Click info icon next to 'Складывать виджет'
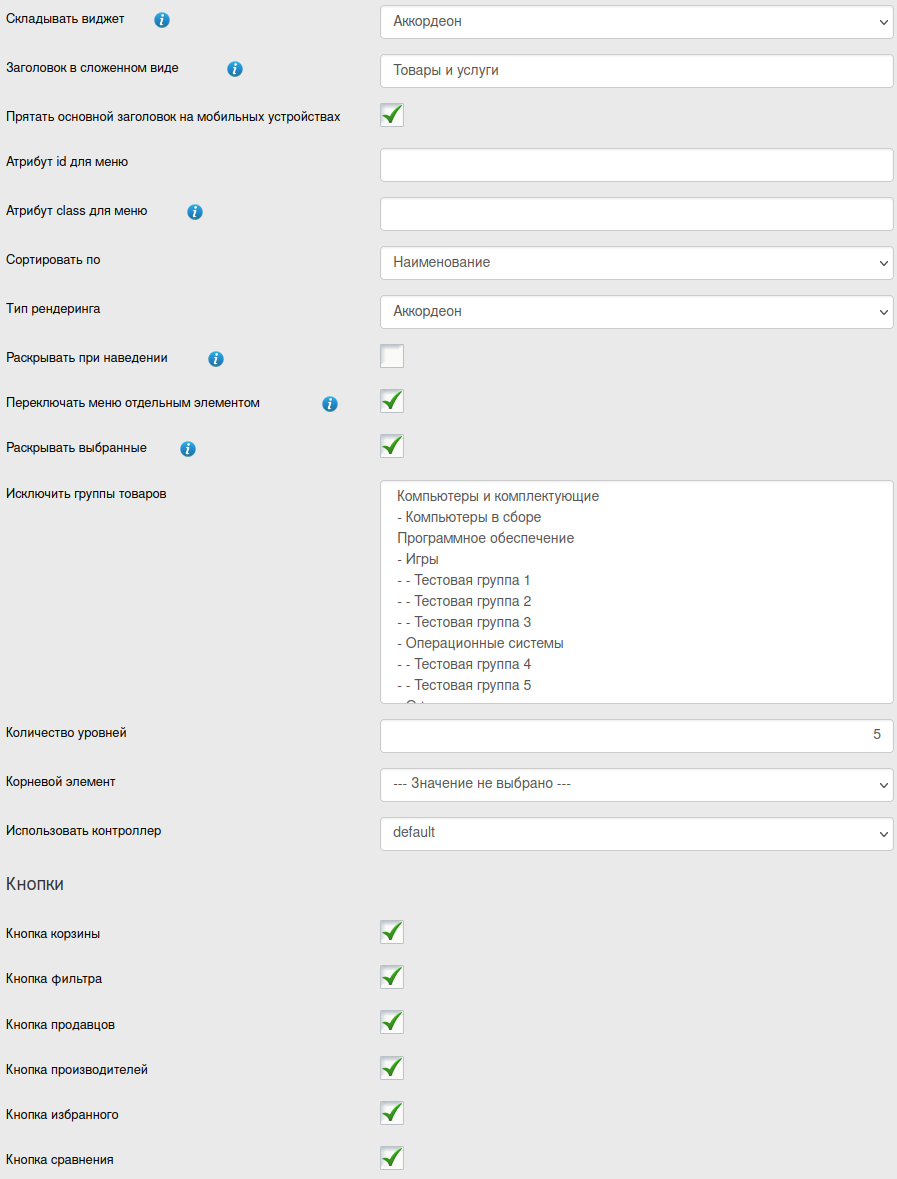This screenshot has height=1179, width=897. 162,20
